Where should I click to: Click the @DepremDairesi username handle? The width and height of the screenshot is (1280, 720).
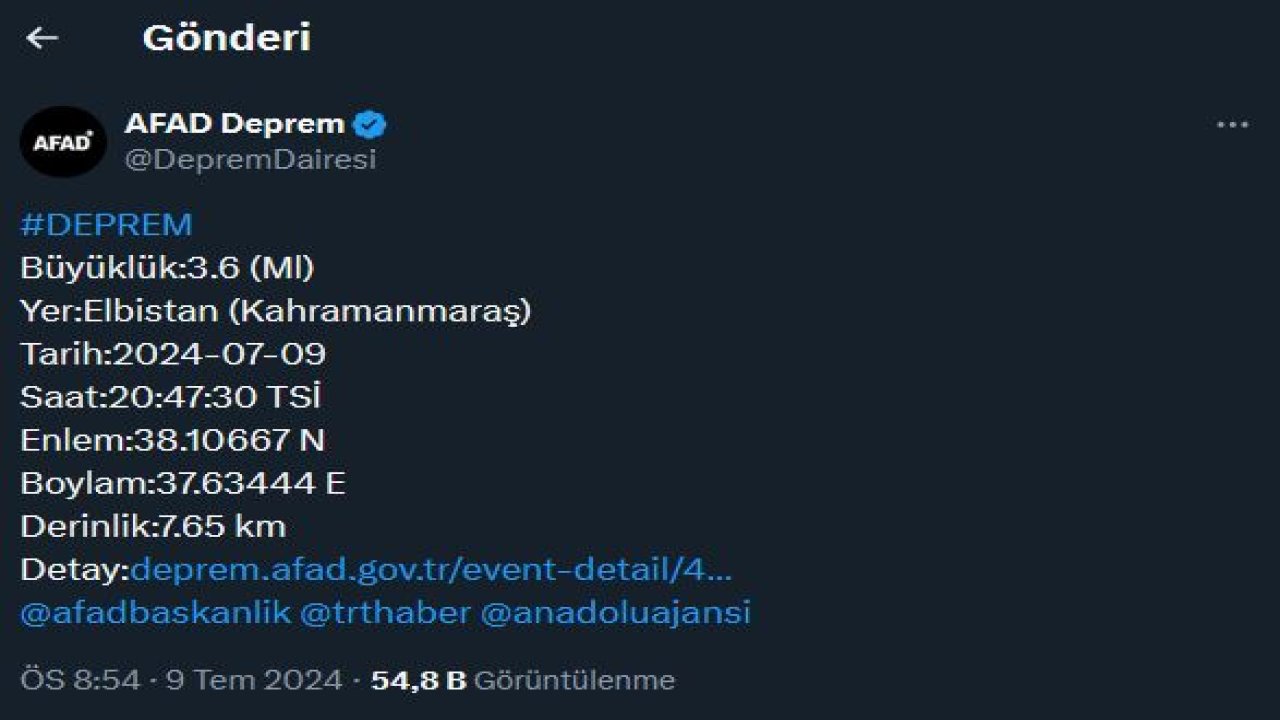click(x=248, y=155)
